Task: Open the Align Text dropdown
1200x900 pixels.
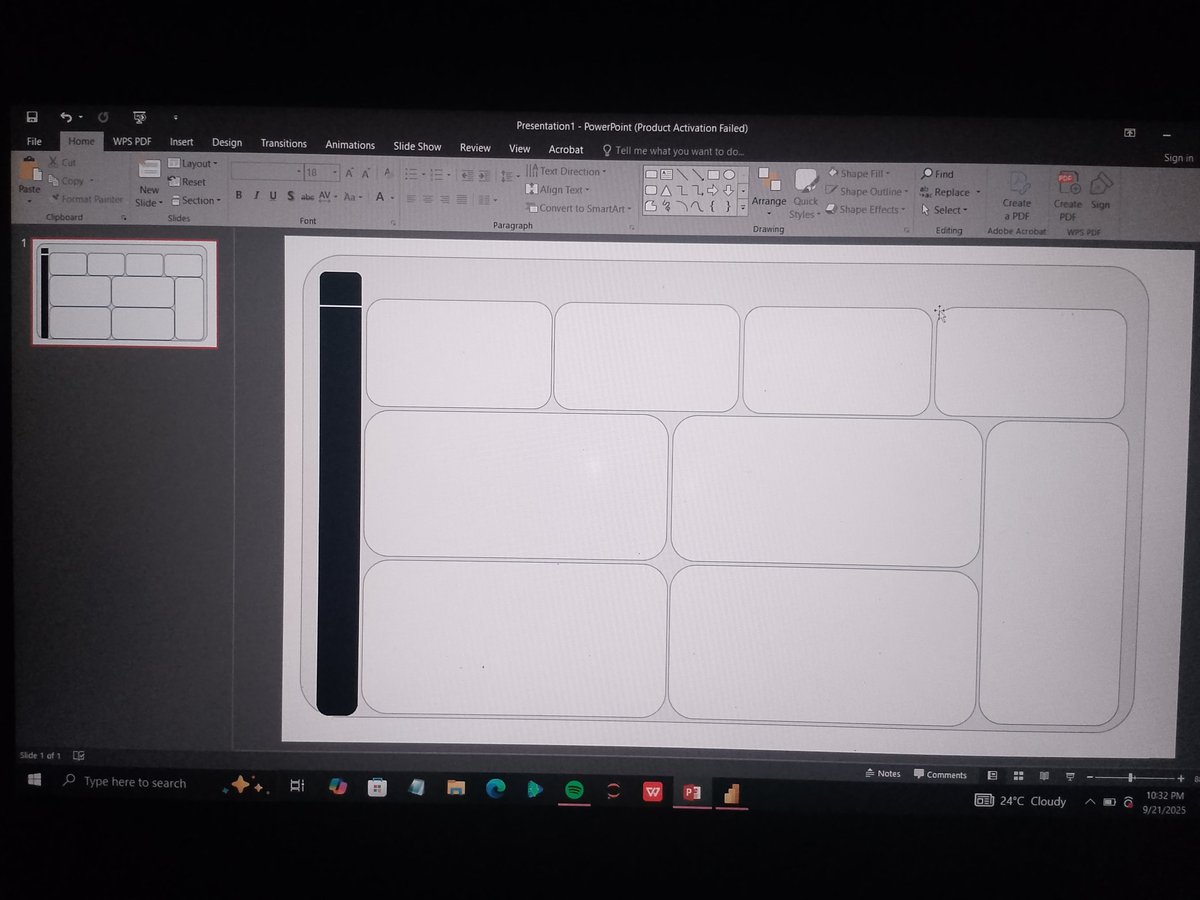Action: [x=558, y=189]
